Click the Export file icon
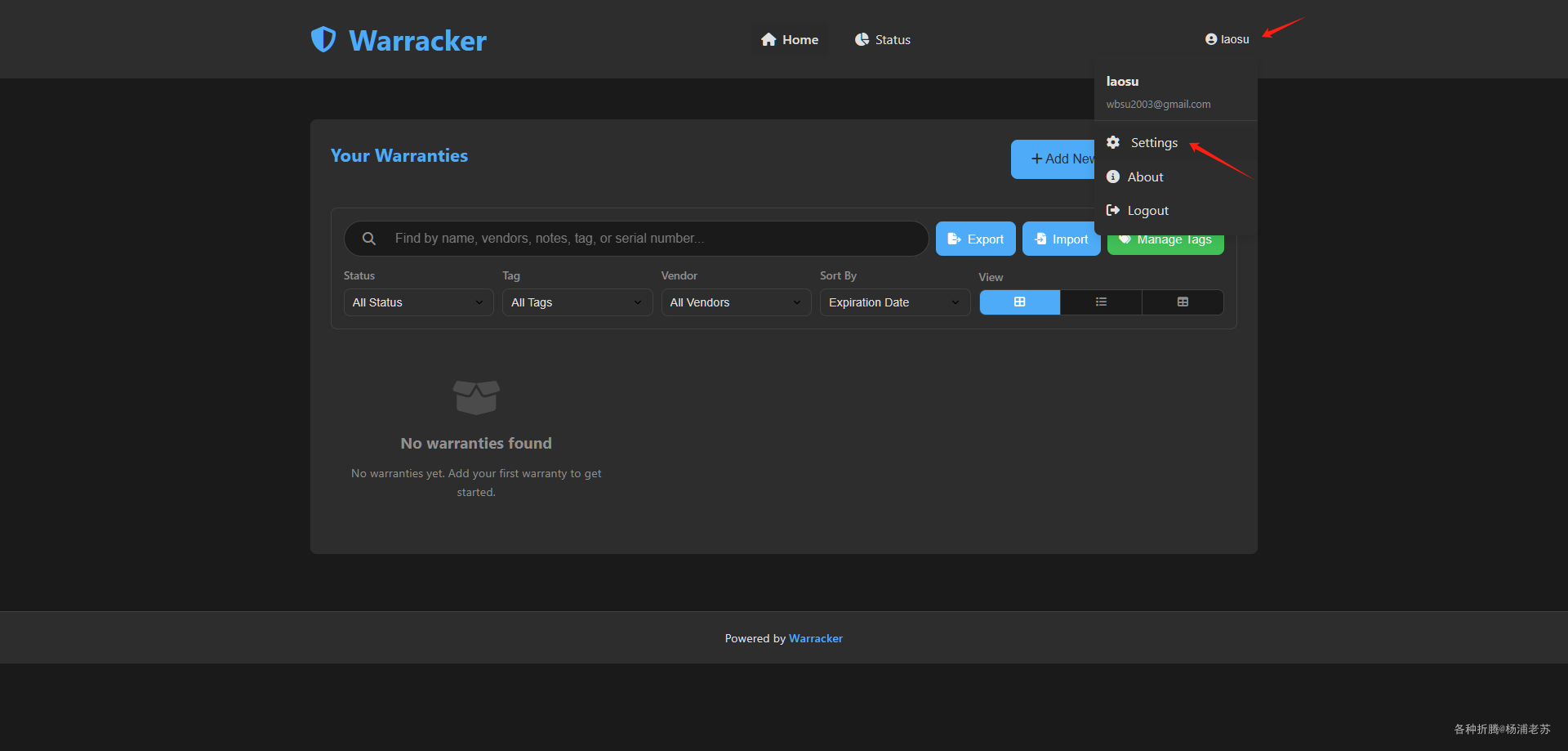This screenshot has height=751, width=1568. pyautogui.click(x=954, y=239)
